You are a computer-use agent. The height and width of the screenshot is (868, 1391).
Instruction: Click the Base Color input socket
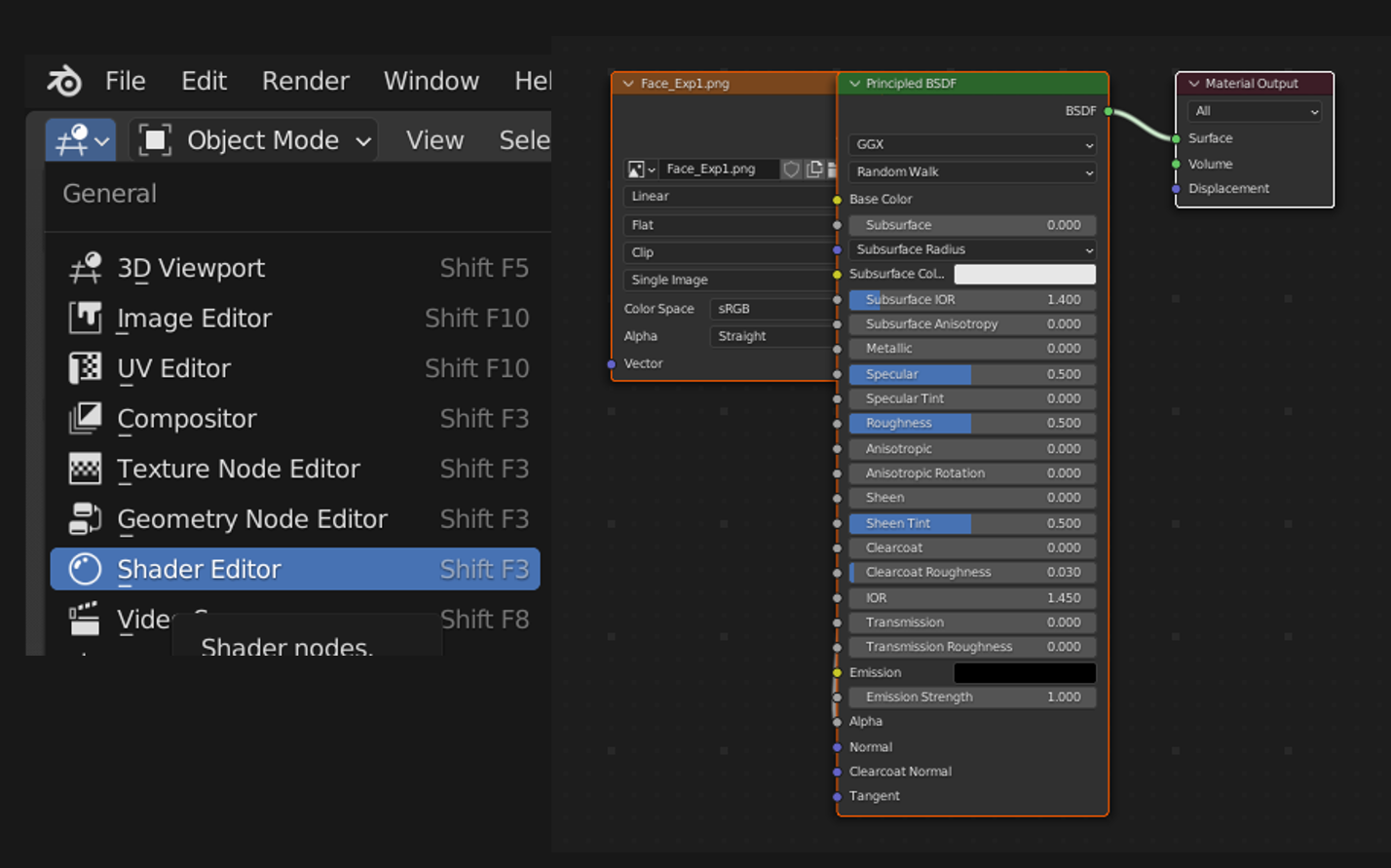(x=837, y=200)
